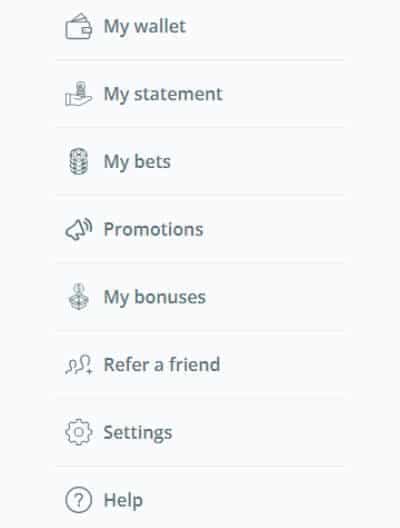Screen dimensions: 400x528
Task: Click the stacked coins bets icon
Action: [x=78, y=162]
